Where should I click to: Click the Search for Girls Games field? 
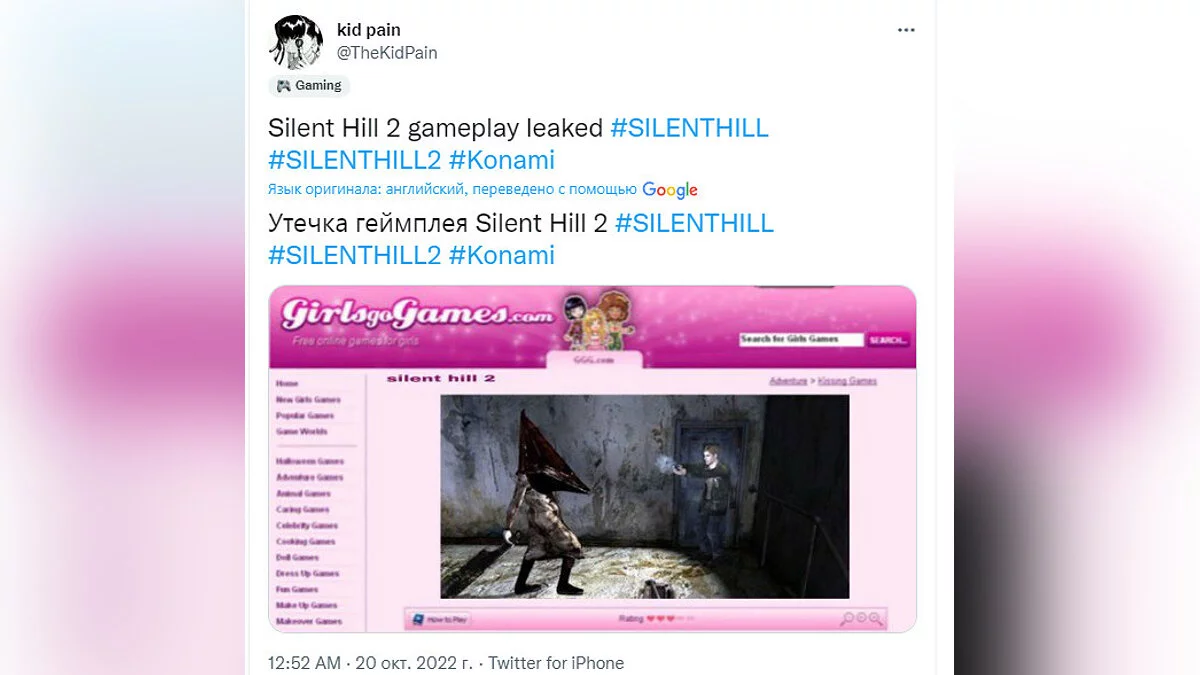(x=800, y=339)
